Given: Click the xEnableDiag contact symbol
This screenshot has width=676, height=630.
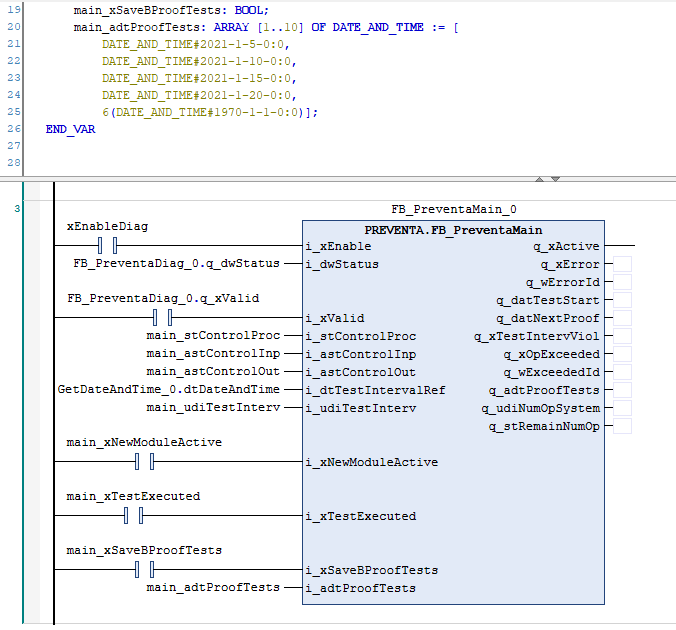Looking at the screenshot, I should [107, 245].
